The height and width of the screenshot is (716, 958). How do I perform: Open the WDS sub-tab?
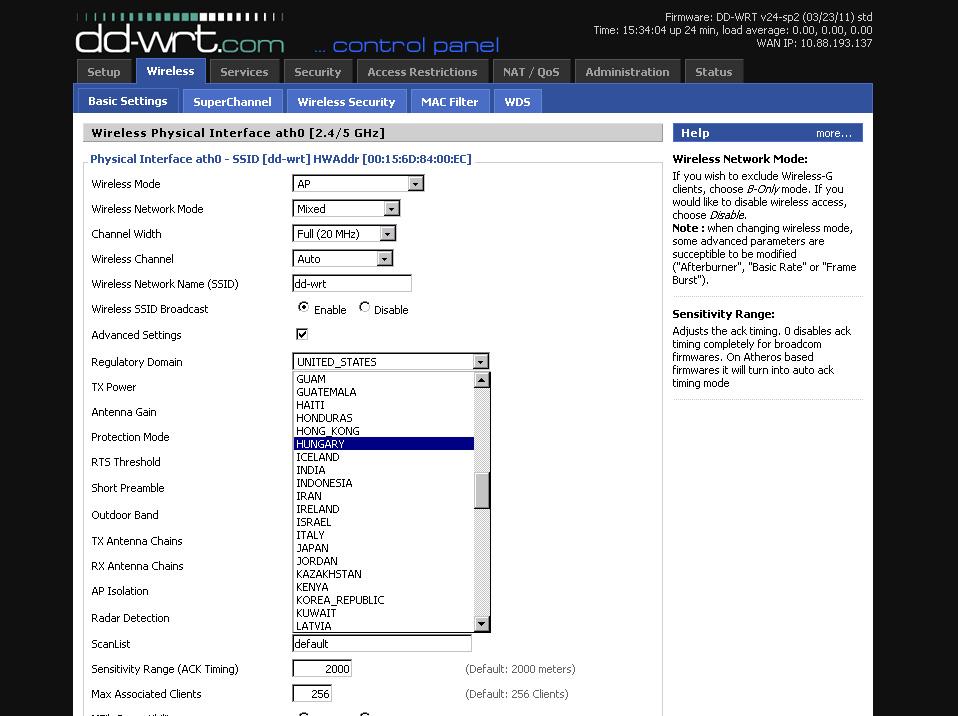click(x=517, y=101)
